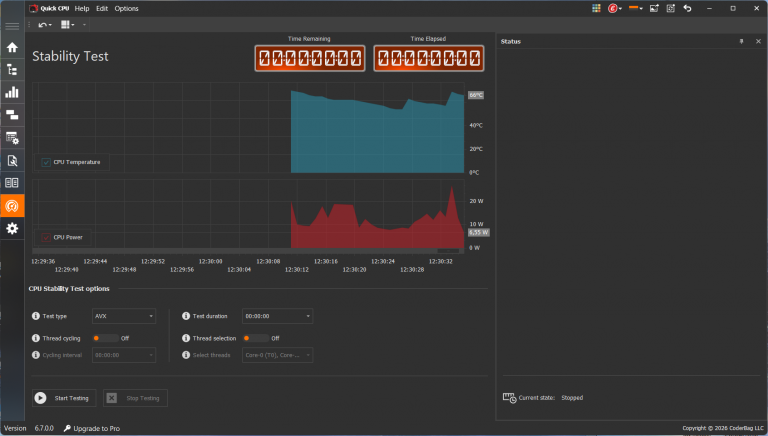Click the undo arrow in title bar
The width and height of the screenshot is (768, 436).
click(x=687, y=8)
